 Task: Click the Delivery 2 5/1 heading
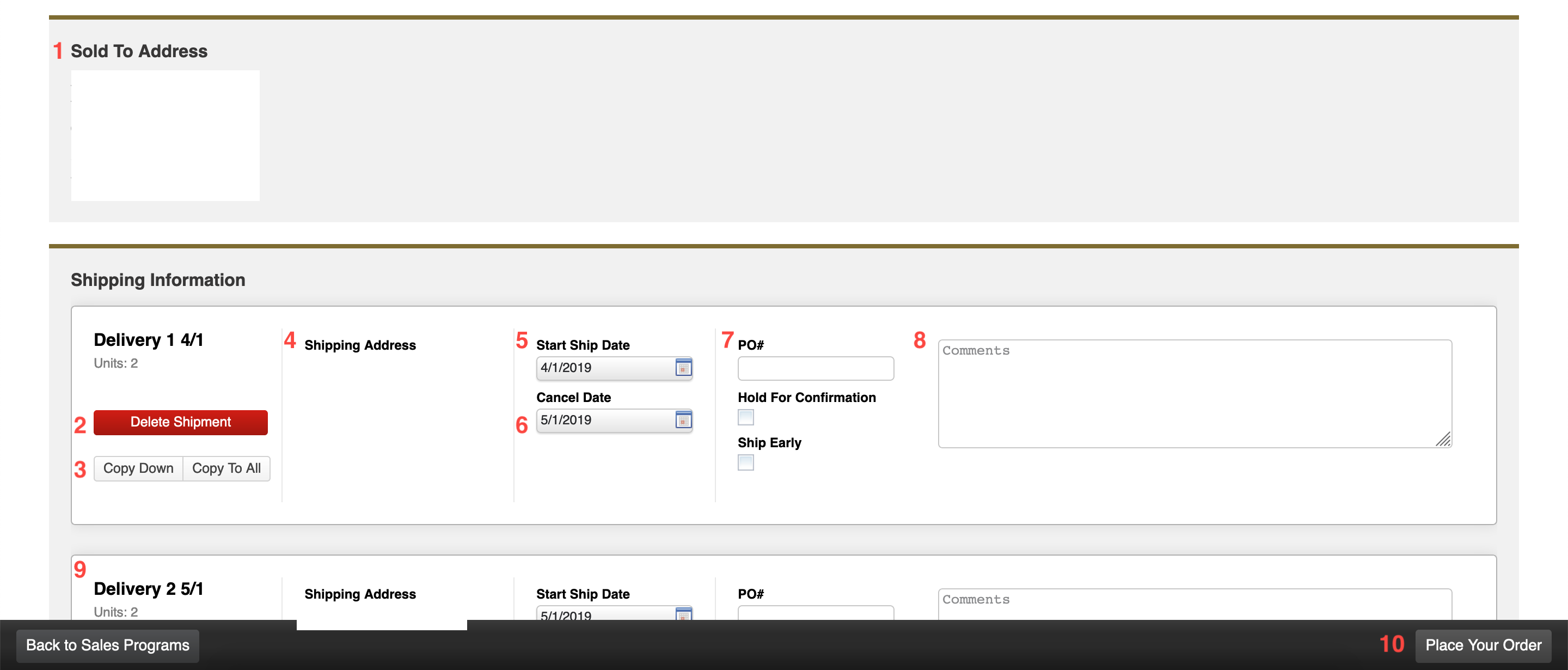pyautogui.click(x=149, y=588)
